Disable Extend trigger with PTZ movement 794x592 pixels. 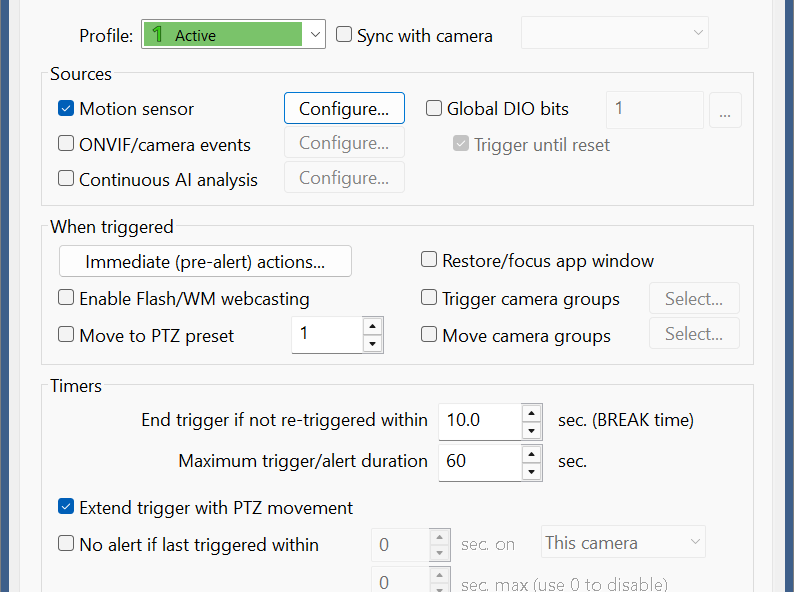(x=66, y=506)
